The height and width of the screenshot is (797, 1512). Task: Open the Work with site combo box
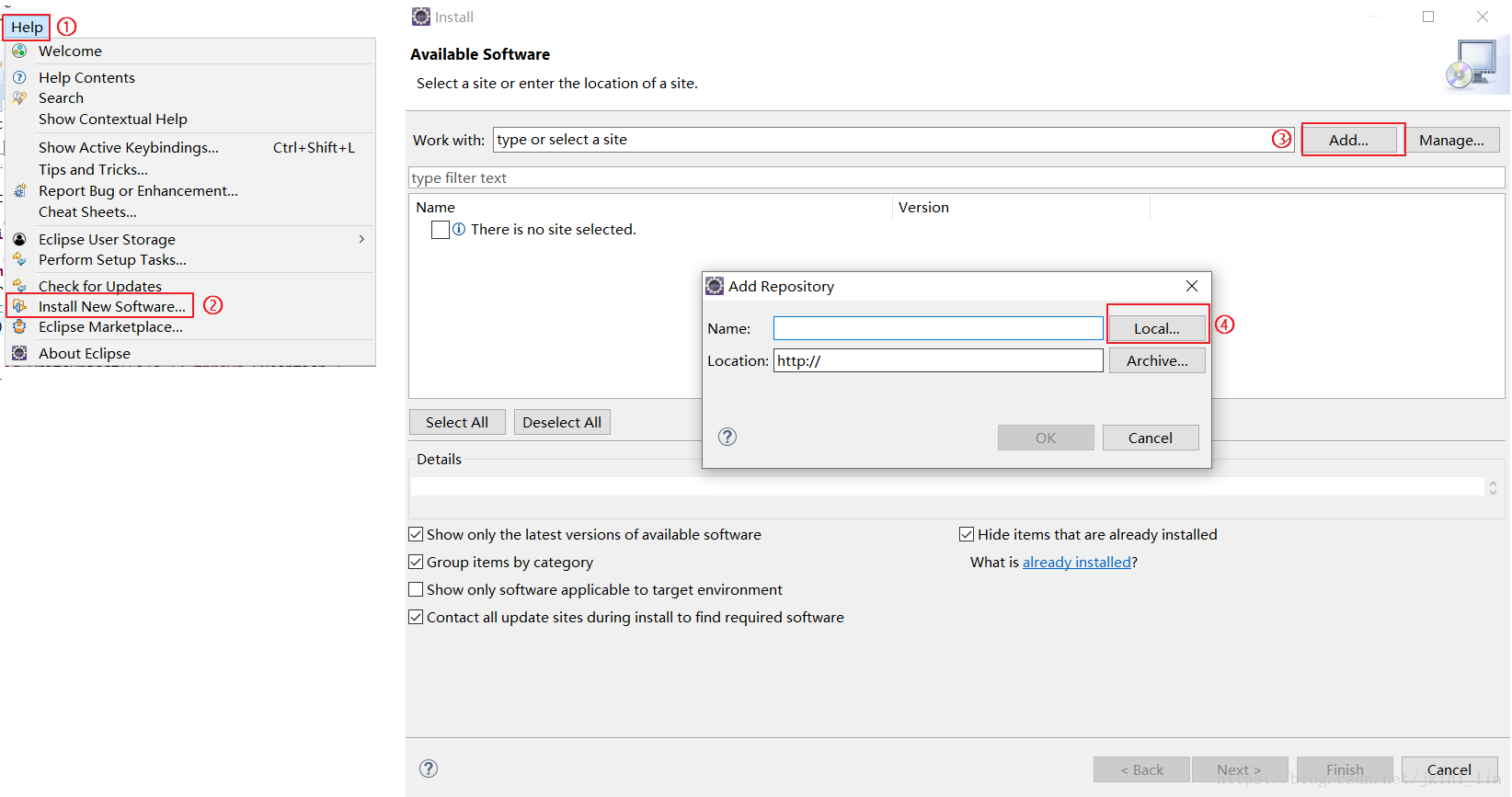click(x=893, y=140)
